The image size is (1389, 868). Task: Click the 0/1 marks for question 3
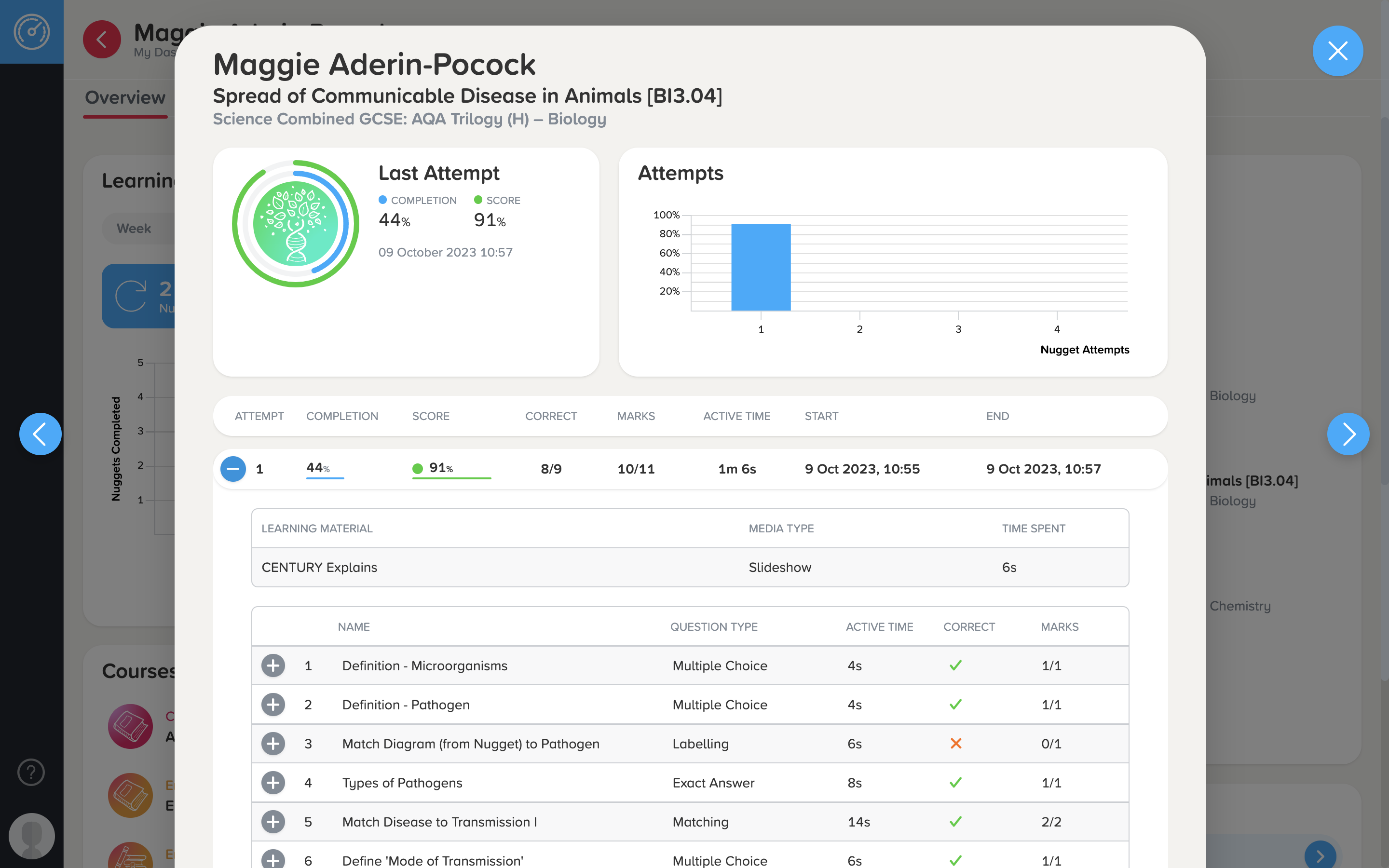pos(1051,744)
